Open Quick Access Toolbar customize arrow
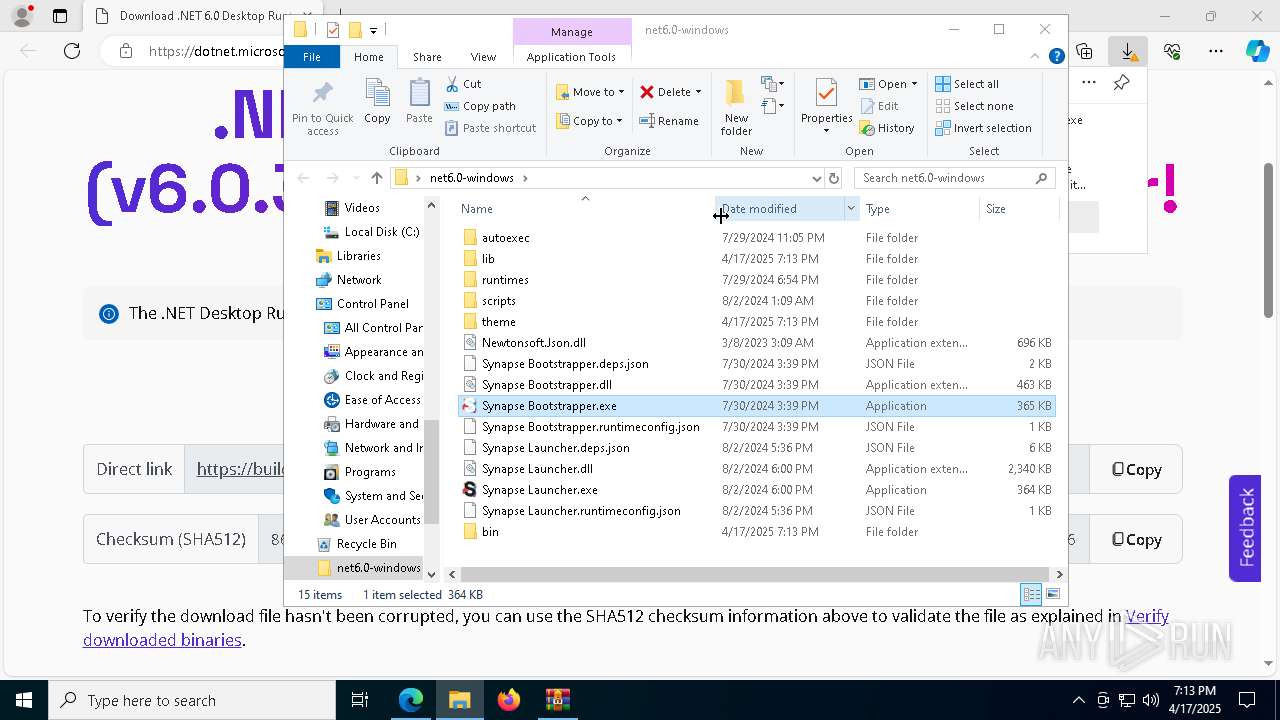This screenshot has width=1280, height=720. click(x=373, y=30)
